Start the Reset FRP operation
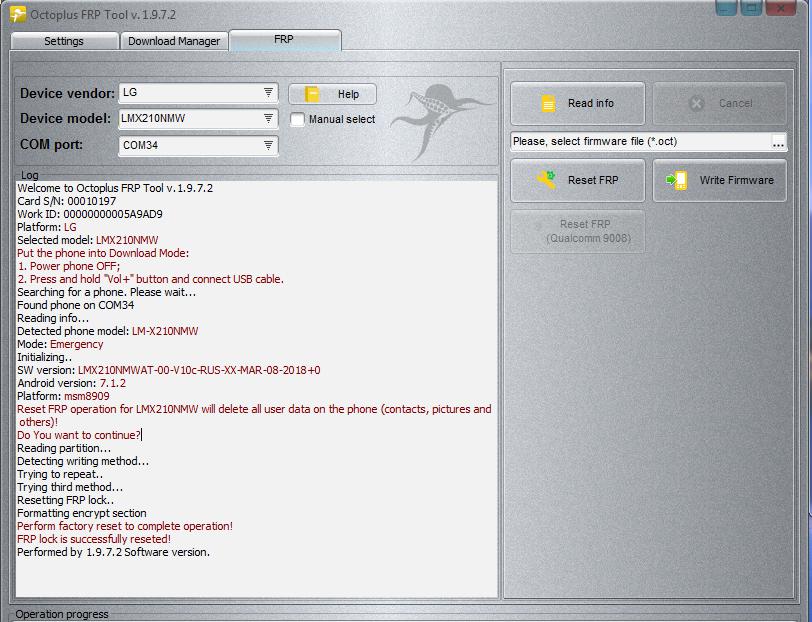 coord(578,180)
